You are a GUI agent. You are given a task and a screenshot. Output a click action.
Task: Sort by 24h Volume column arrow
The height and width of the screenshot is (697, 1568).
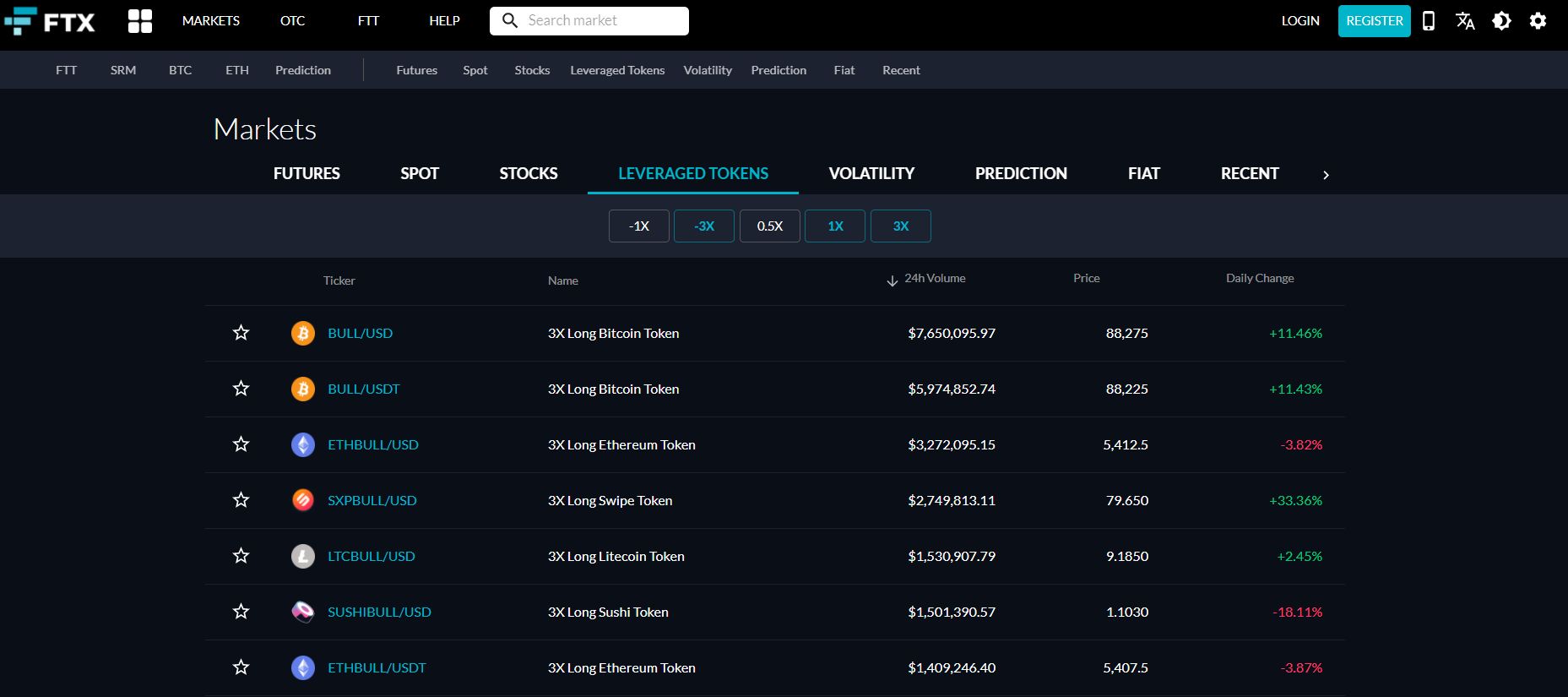click(892, 280)
